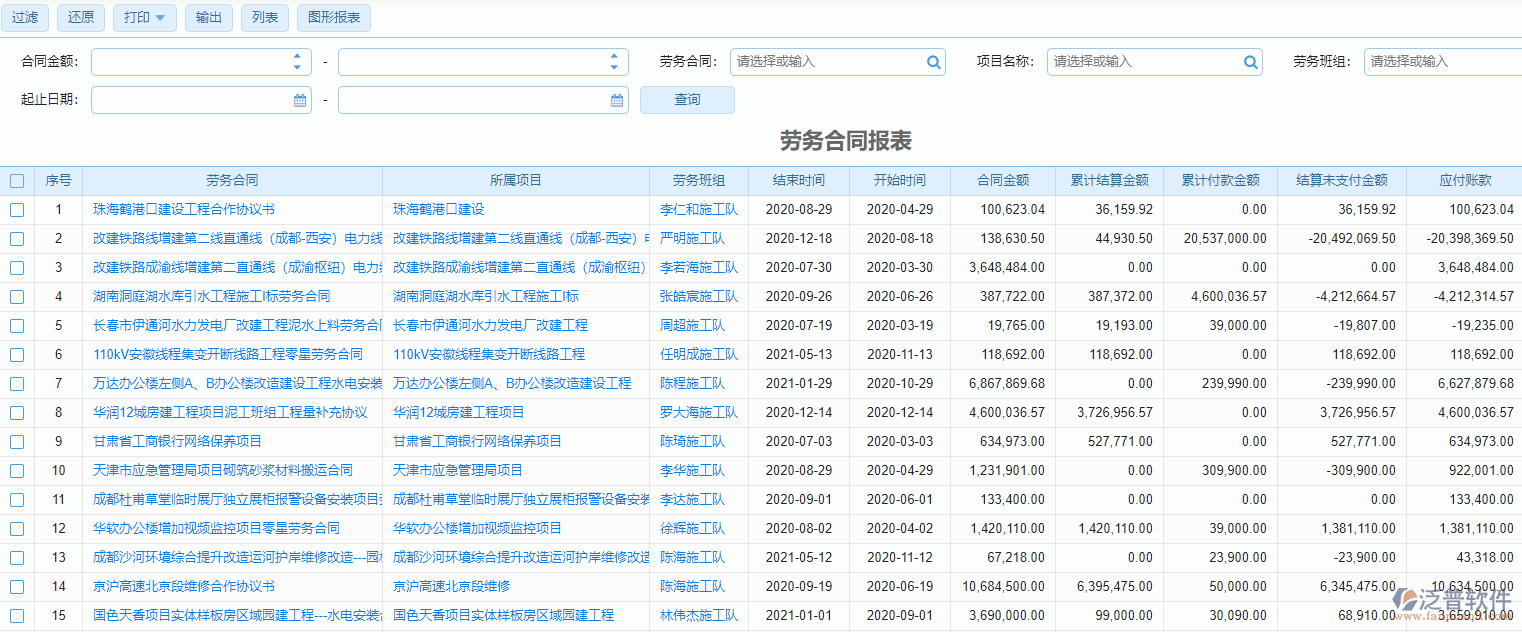Switch to the 列表 view
Screen dimensions: 1522x632
click(x=264, y=17)
